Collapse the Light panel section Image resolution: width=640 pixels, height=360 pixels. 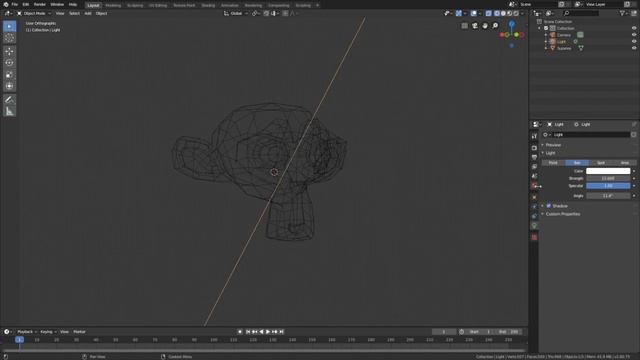[x=551, y=153]
